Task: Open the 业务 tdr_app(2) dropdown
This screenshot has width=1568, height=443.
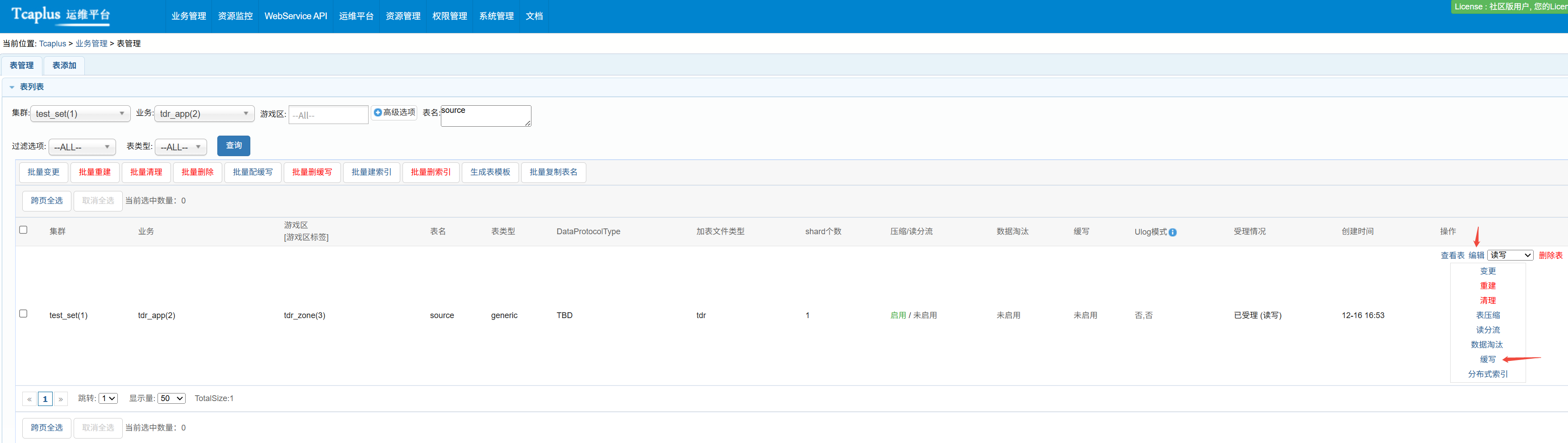Action: tap(204, 114)
